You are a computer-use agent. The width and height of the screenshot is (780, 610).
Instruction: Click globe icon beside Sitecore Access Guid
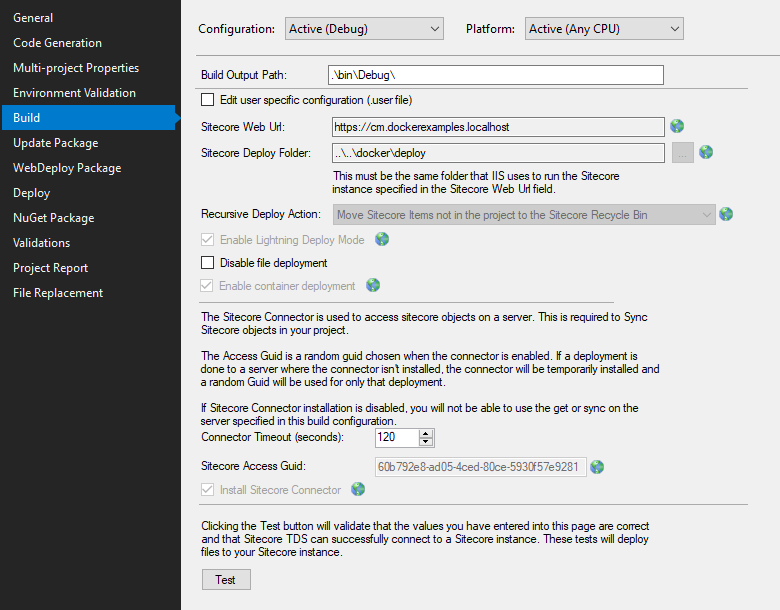click(x=597, y=467)
